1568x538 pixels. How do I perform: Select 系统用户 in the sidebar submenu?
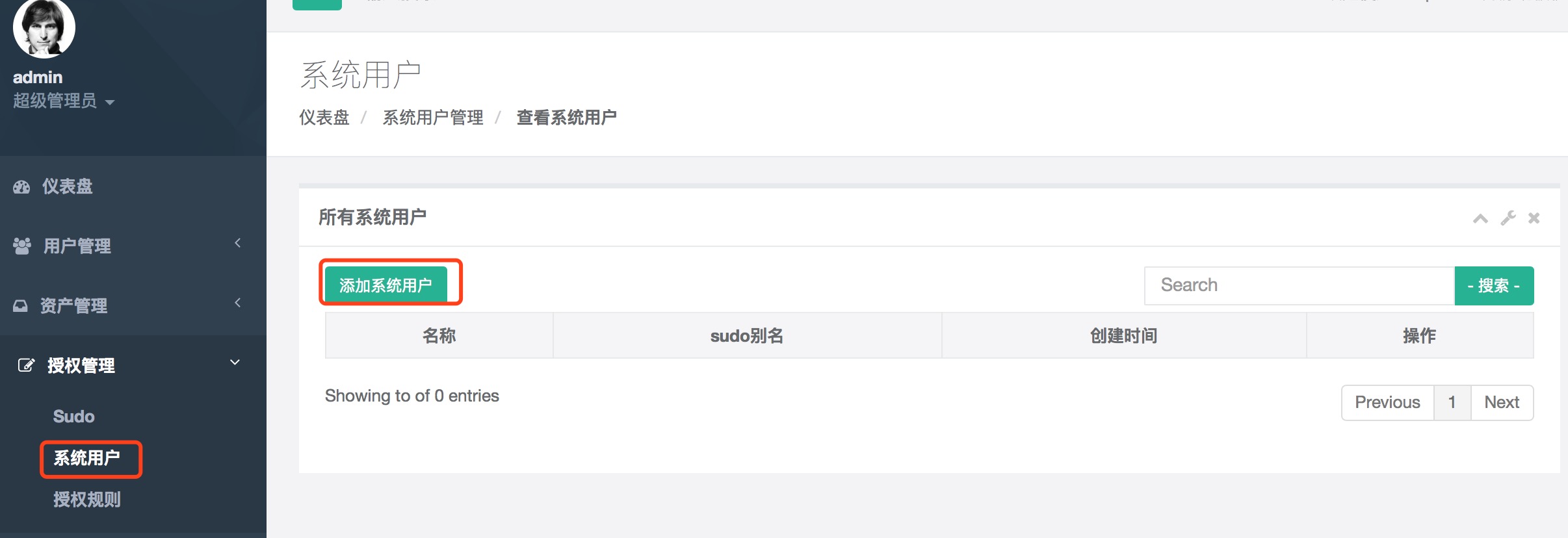point(87,459)
